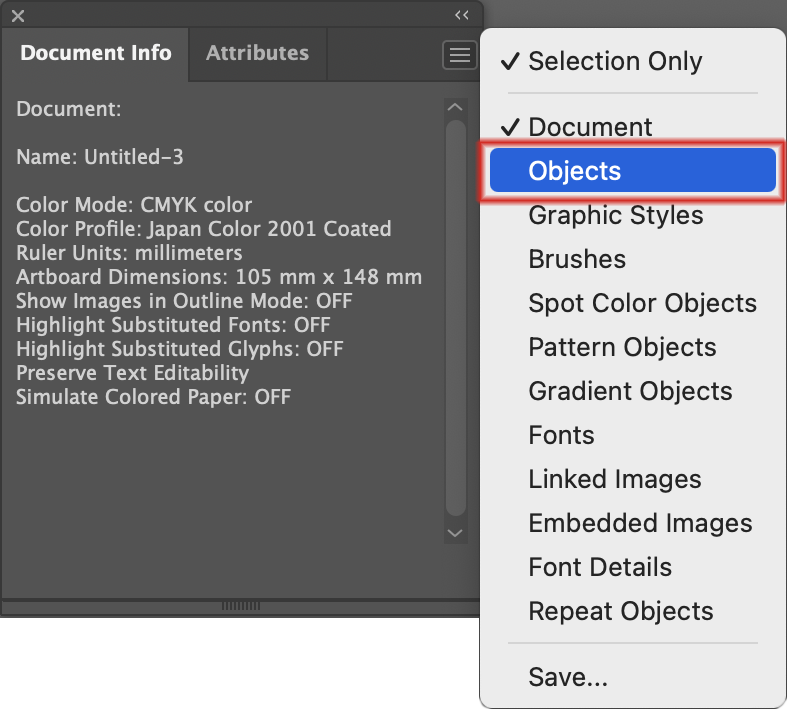This screenshot has height=709, width=787.
Task: Close the panel with the X icon
Action: [x=18, y=16]
